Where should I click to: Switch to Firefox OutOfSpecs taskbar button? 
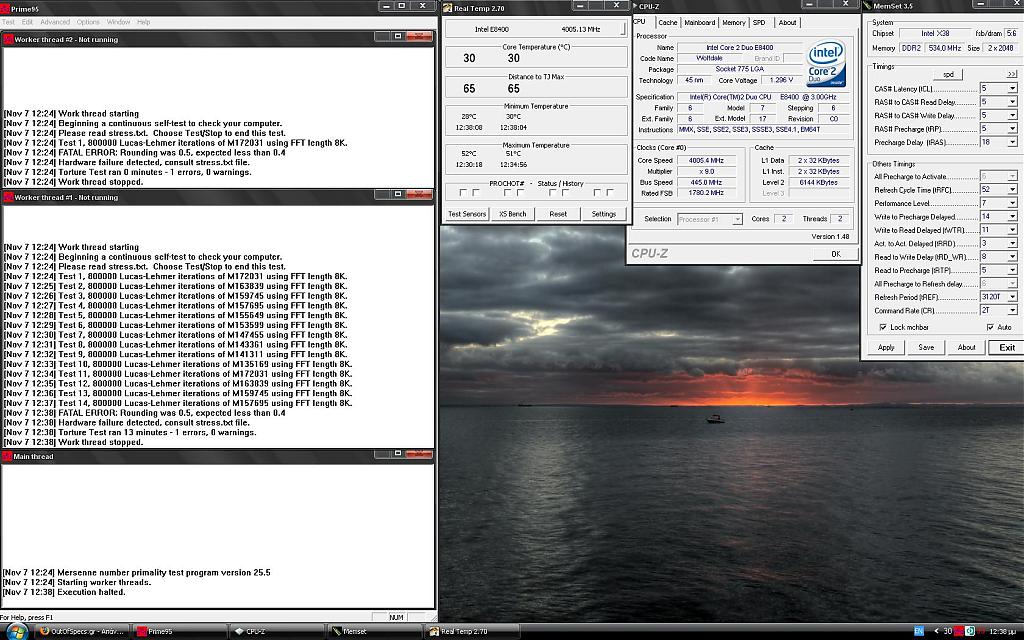pos(81,632)
